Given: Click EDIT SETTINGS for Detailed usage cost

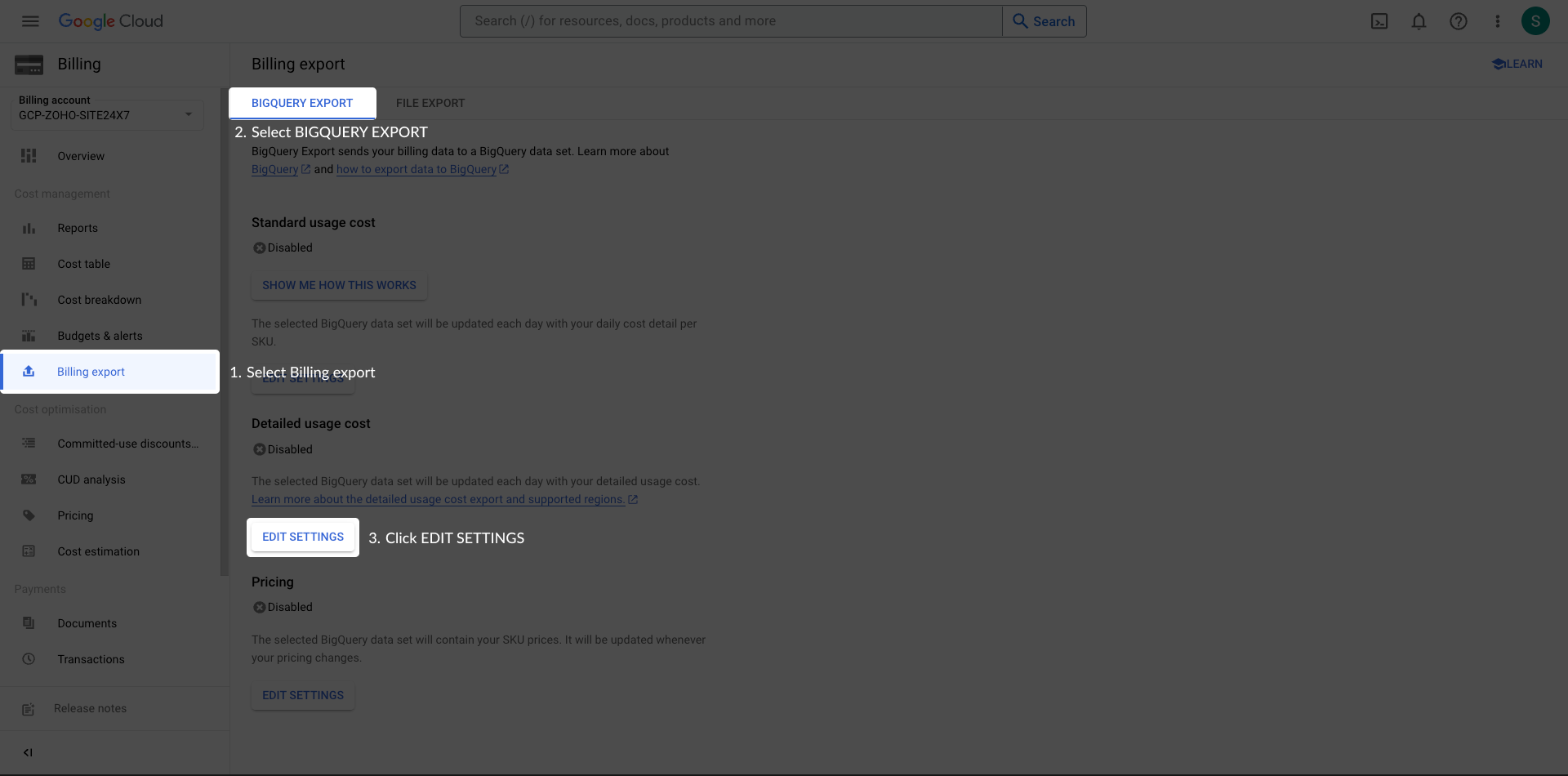Looking at the screenshot, I should (x=302, y=537).
